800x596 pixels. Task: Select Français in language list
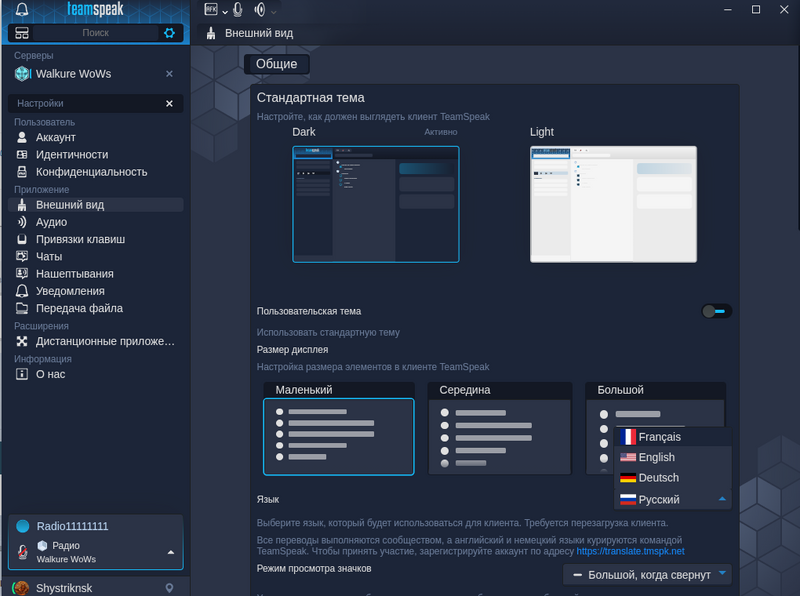673,437
